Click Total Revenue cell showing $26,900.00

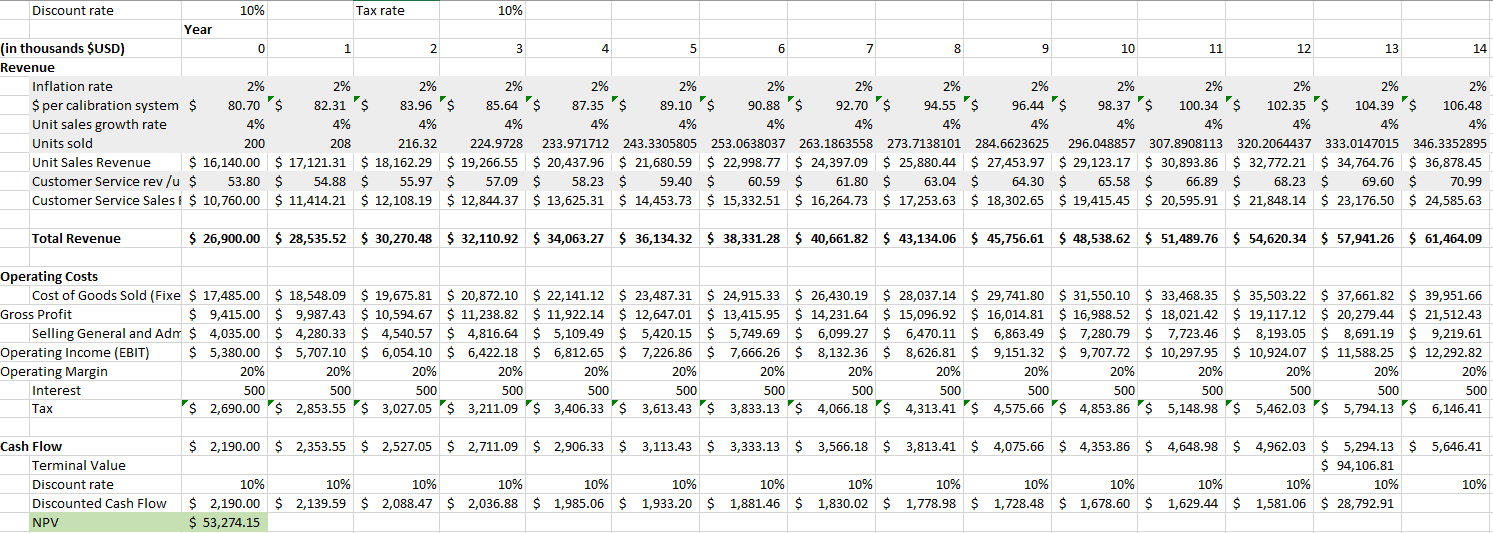click(226, 238)
